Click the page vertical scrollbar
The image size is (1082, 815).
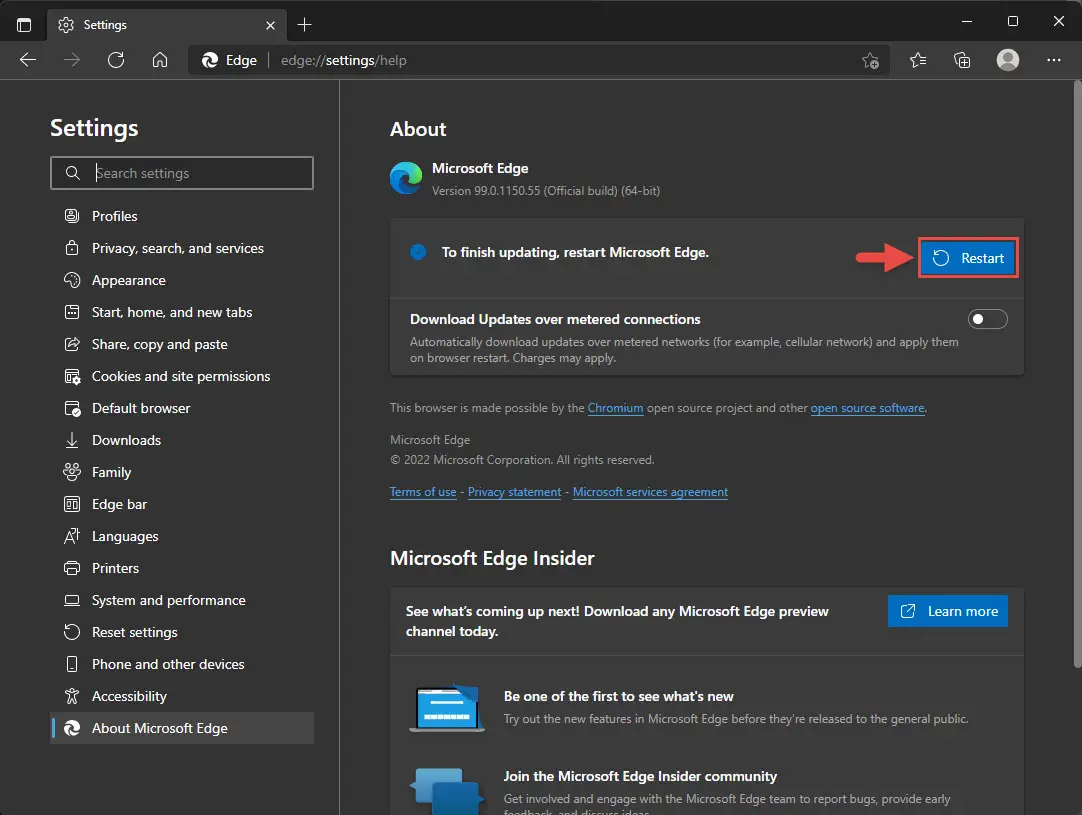coord(1077,376)
